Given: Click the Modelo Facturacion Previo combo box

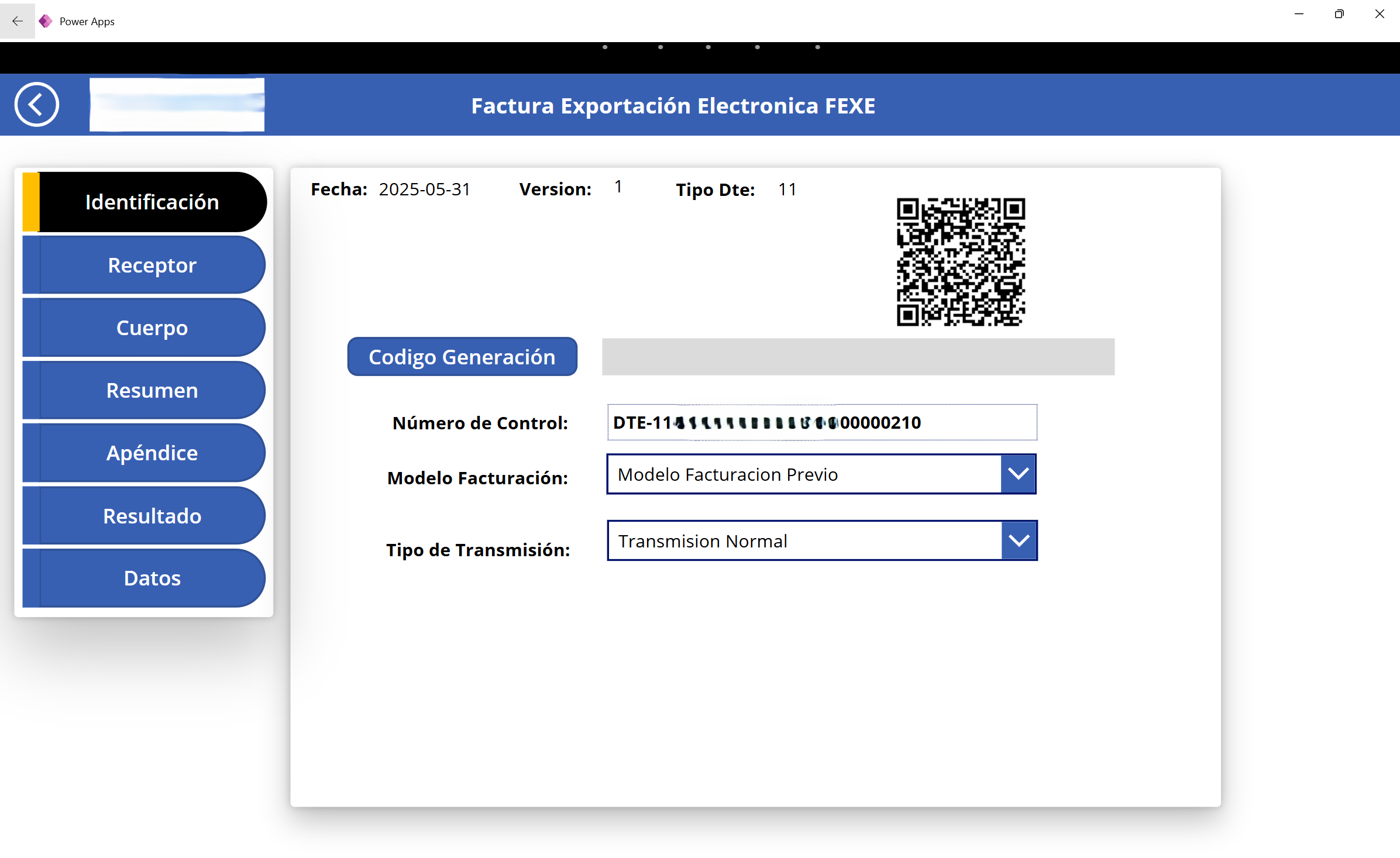Looking at the screenshot, I should (804, 474).
